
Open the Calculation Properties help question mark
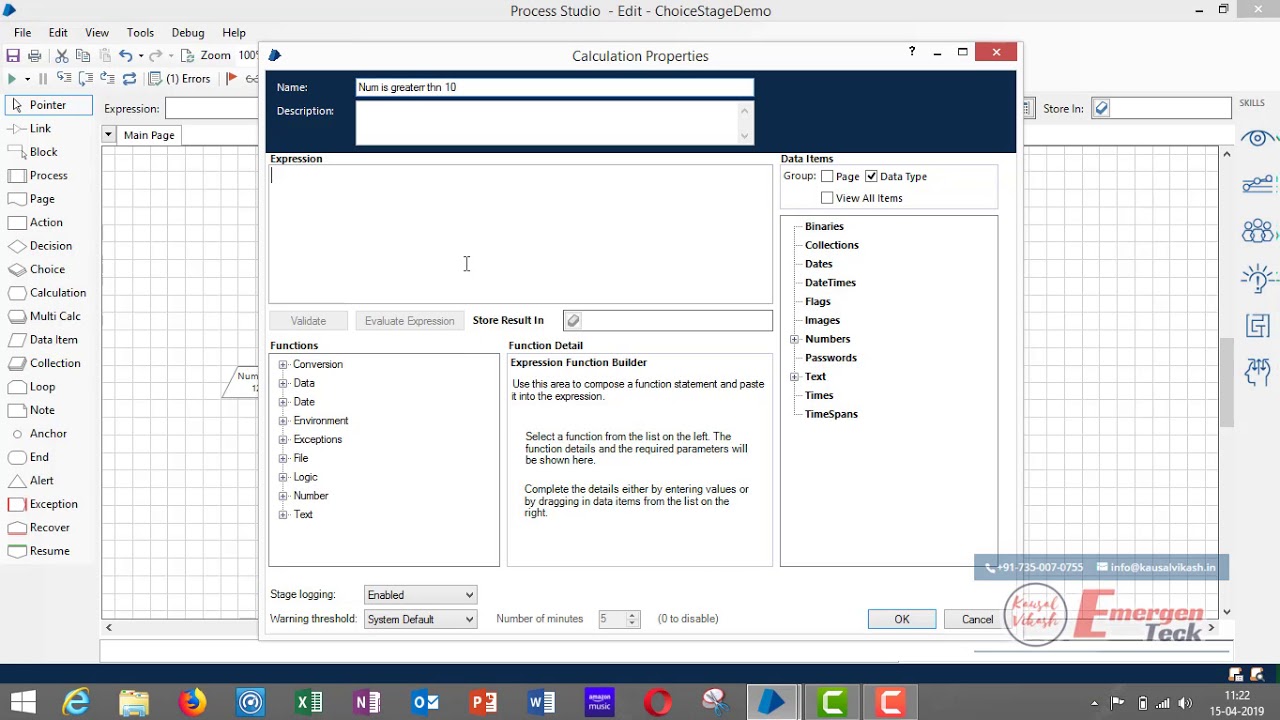911,52
